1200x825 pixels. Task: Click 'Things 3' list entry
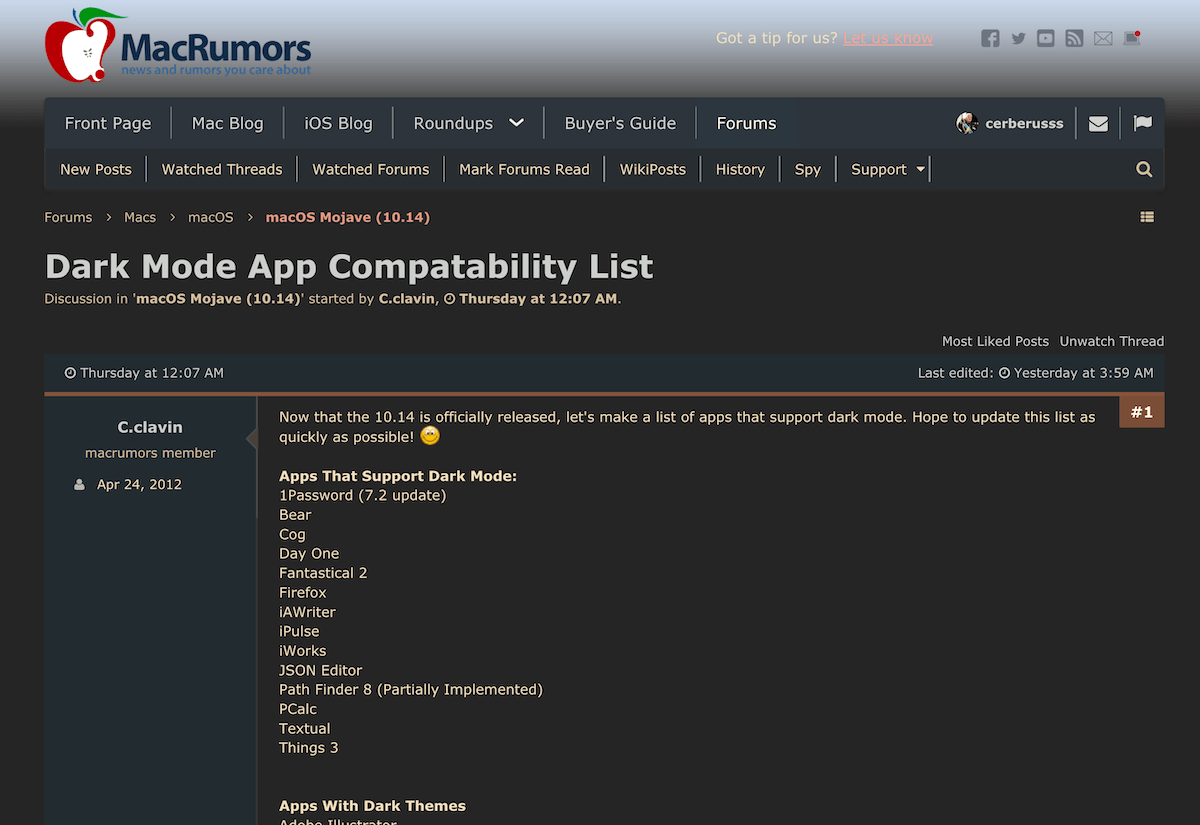[309, 747]
